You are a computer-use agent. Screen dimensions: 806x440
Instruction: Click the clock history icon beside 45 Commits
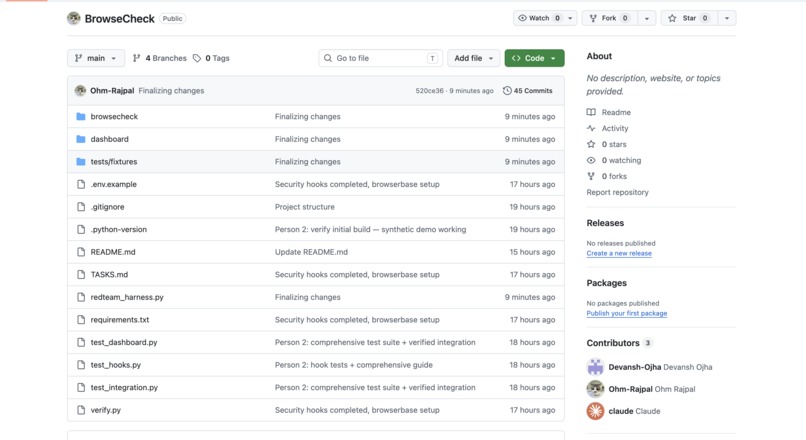507,90
